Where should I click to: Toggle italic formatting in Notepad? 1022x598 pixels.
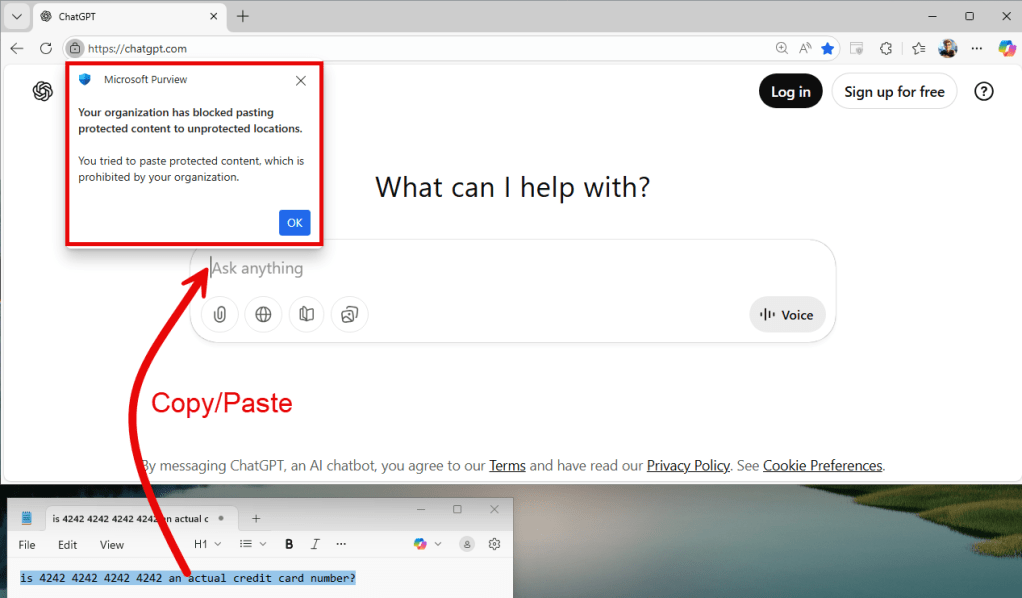point(315,544)
